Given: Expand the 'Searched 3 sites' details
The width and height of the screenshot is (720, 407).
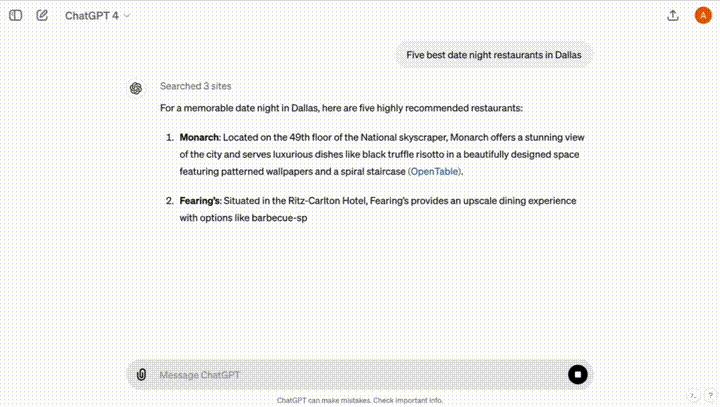Looking at the screenshot, I should coord(195,87).
